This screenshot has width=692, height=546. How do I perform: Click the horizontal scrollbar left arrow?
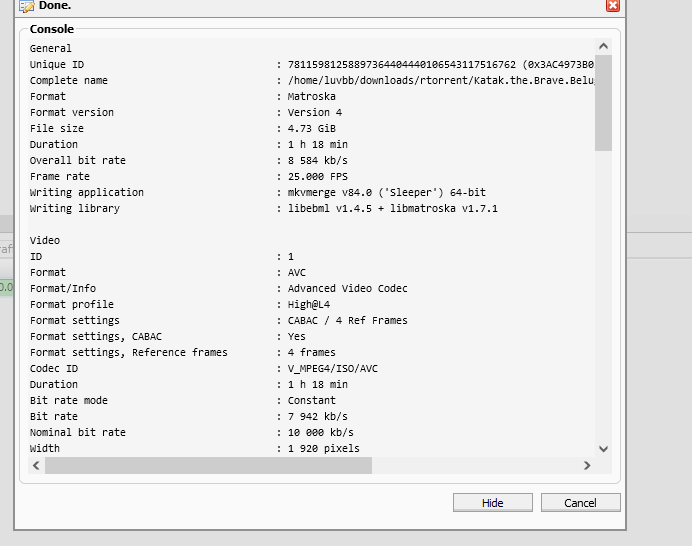[36, 466]
